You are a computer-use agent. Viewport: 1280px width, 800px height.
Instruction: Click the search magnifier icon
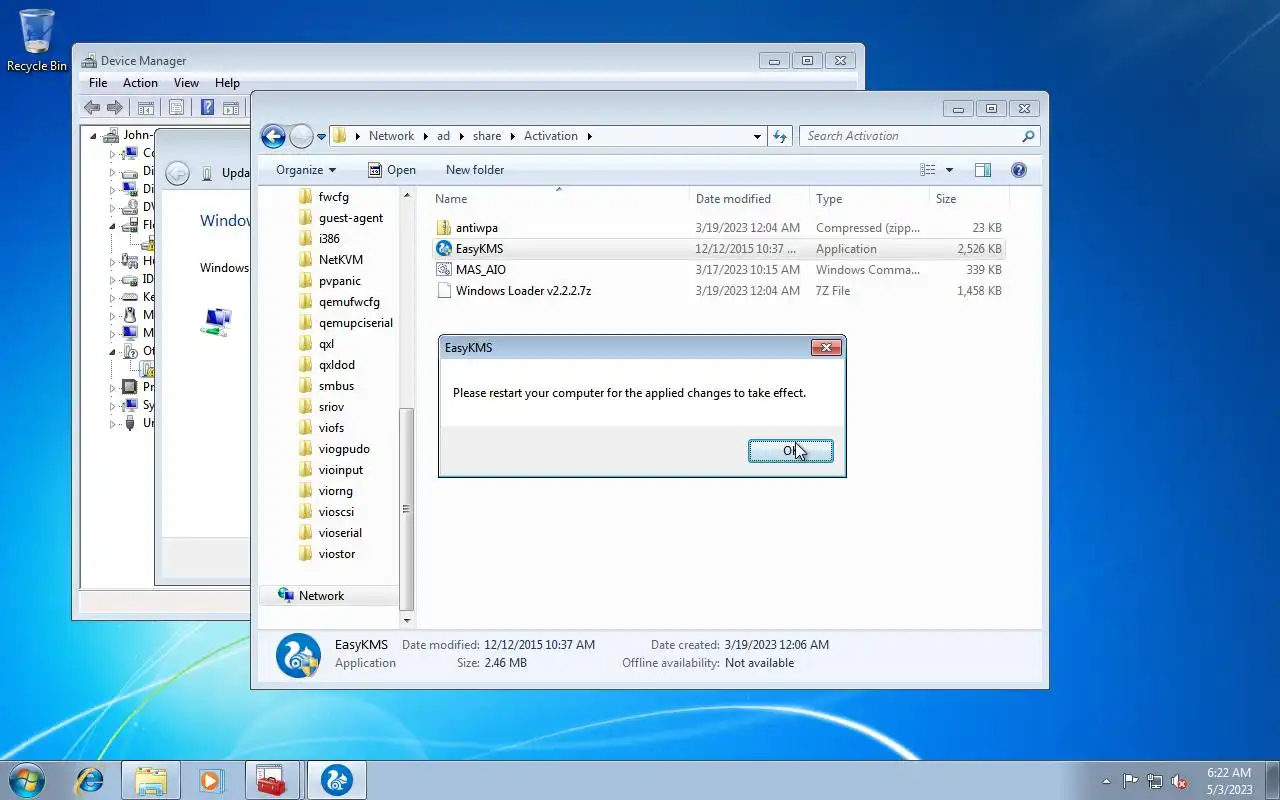coord(1028,136)
